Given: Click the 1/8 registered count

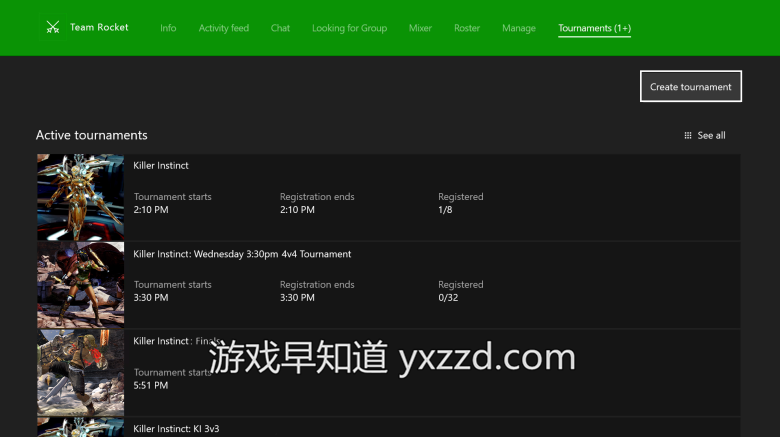Looking at the screenshot, I should (445, 210).
